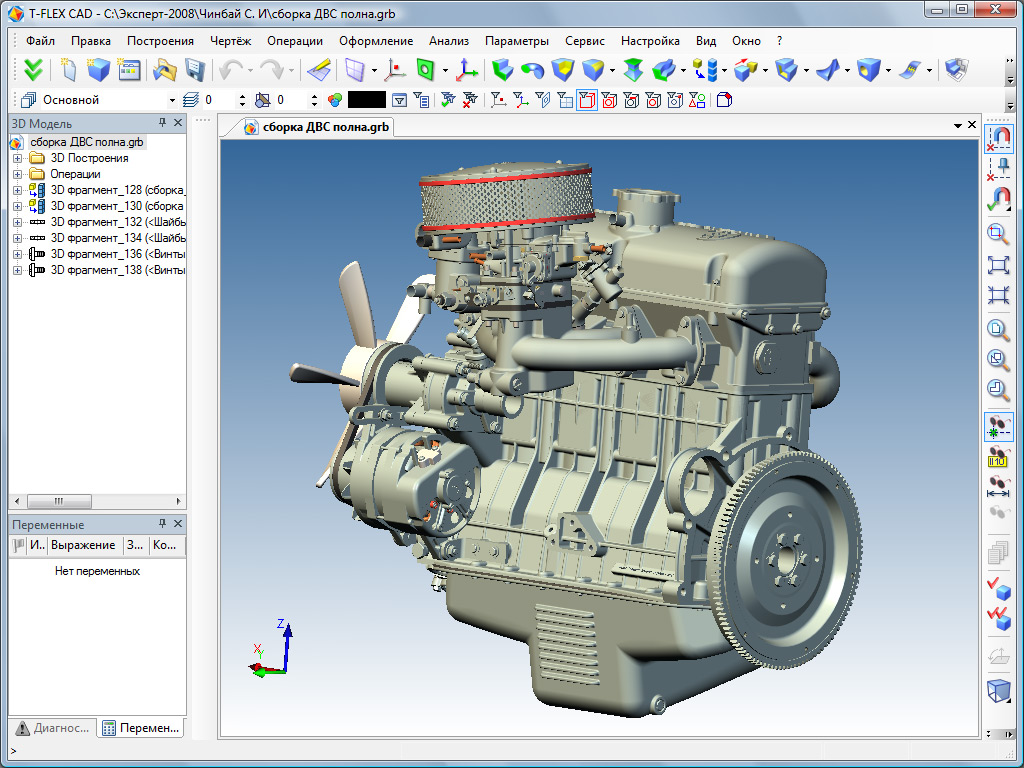This screenshot has height=768, width=1024.
Task: Toggle the highlighted glasses view mode icon
Action: 998,426
